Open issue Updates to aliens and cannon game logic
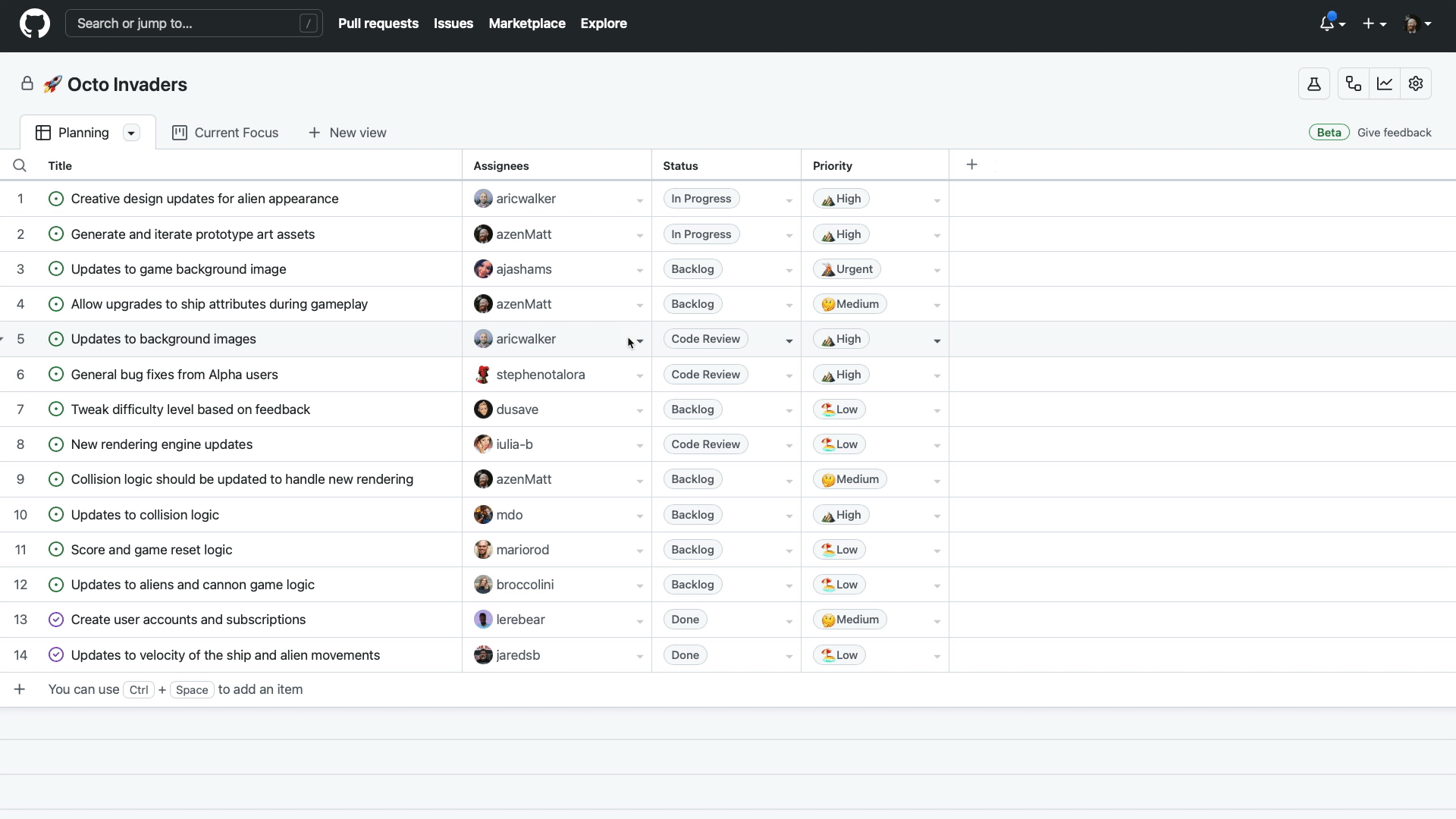 [193, 585]
